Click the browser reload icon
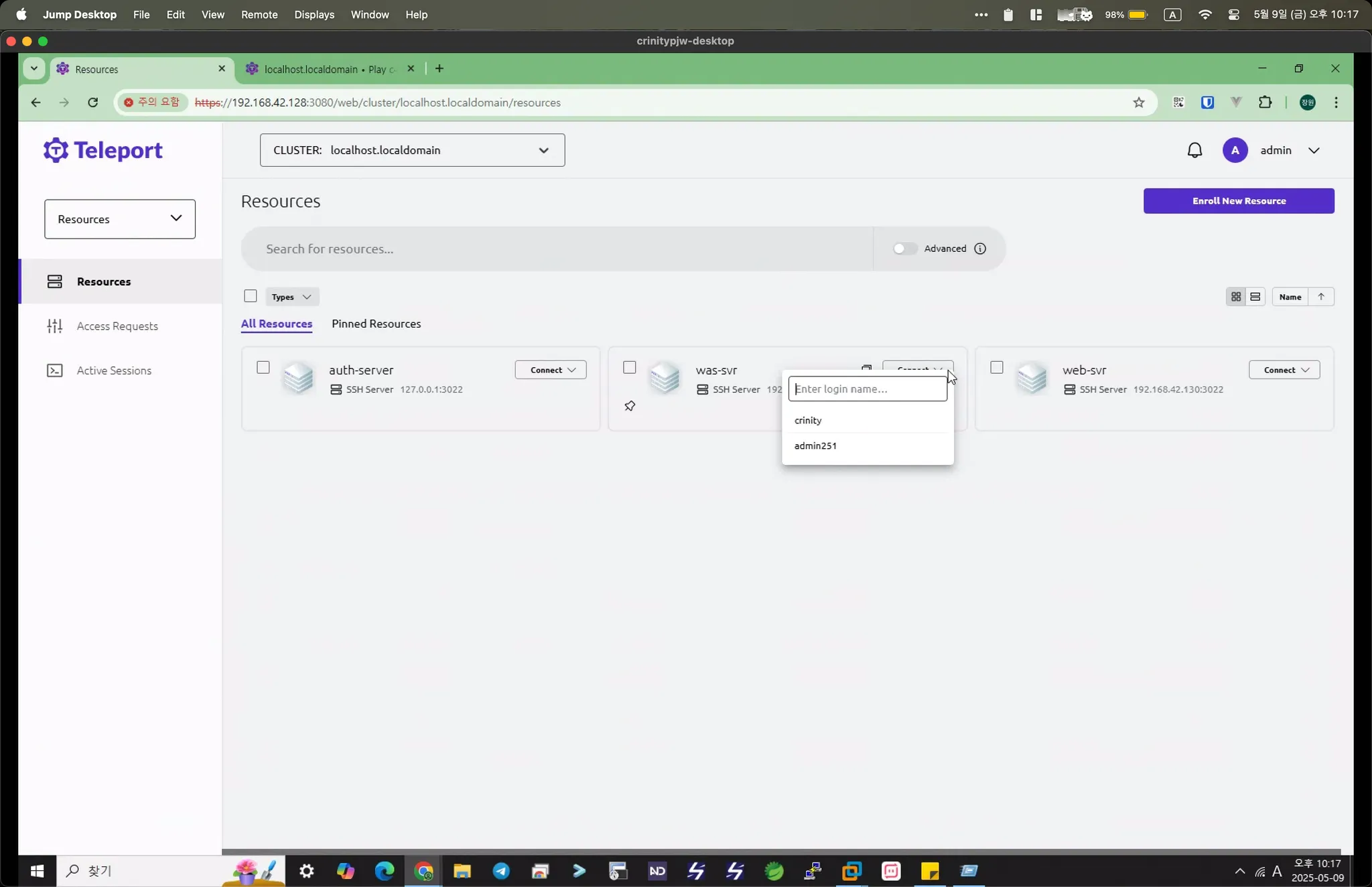The width and height of the screenshot is (1372, 887). [x=93, y=103]
